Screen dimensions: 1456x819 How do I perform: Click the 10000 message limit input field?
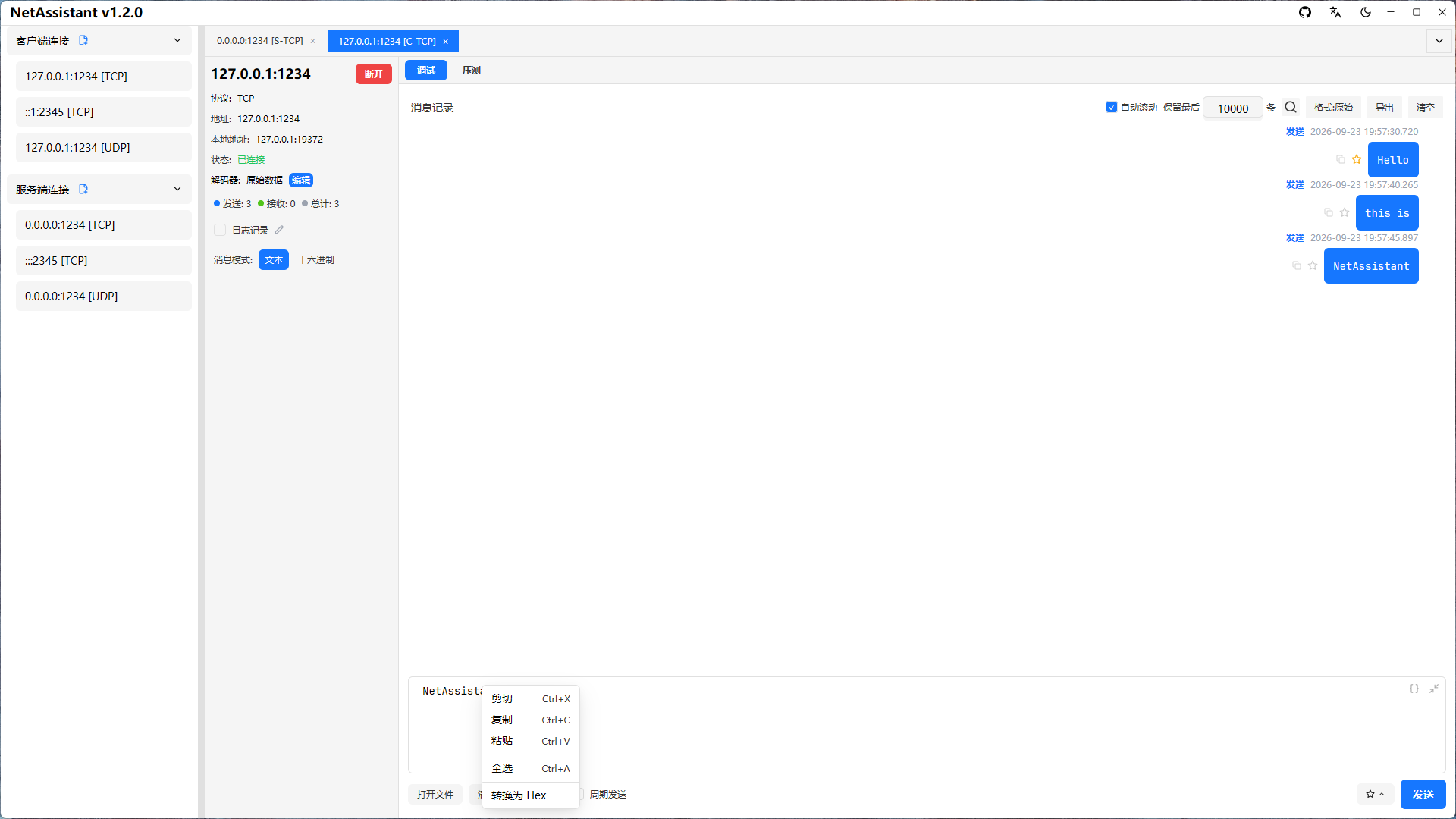1233,108
